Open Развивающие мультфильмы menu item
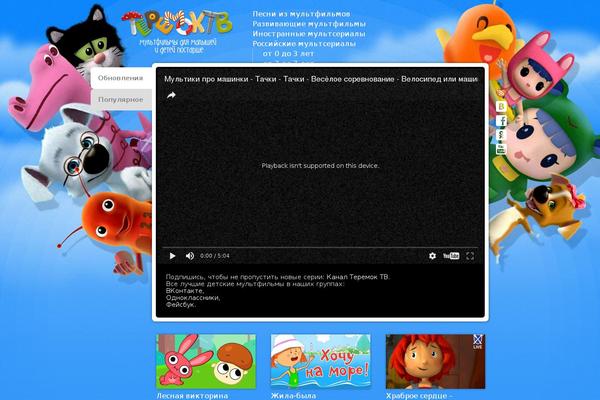The width and height of the screenshot is (600, 400). click(309, 24)
